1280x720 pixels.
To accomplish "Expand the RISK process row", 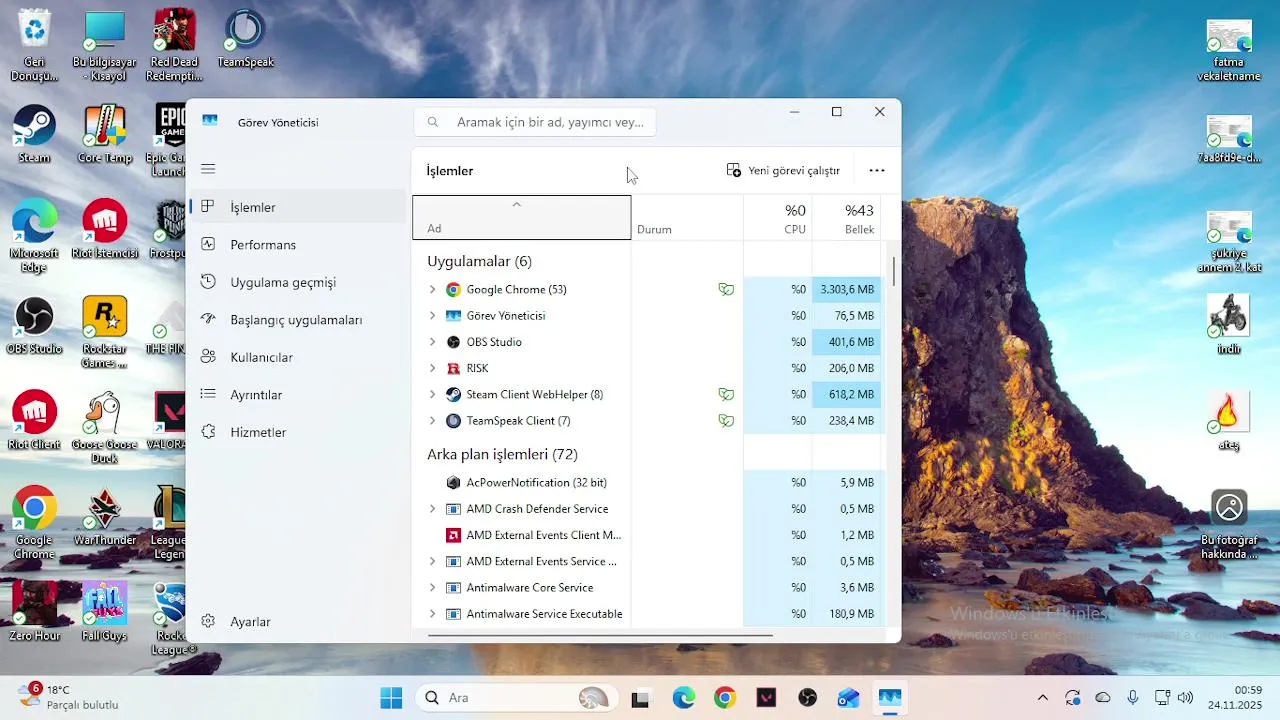I will click(432, 368).
